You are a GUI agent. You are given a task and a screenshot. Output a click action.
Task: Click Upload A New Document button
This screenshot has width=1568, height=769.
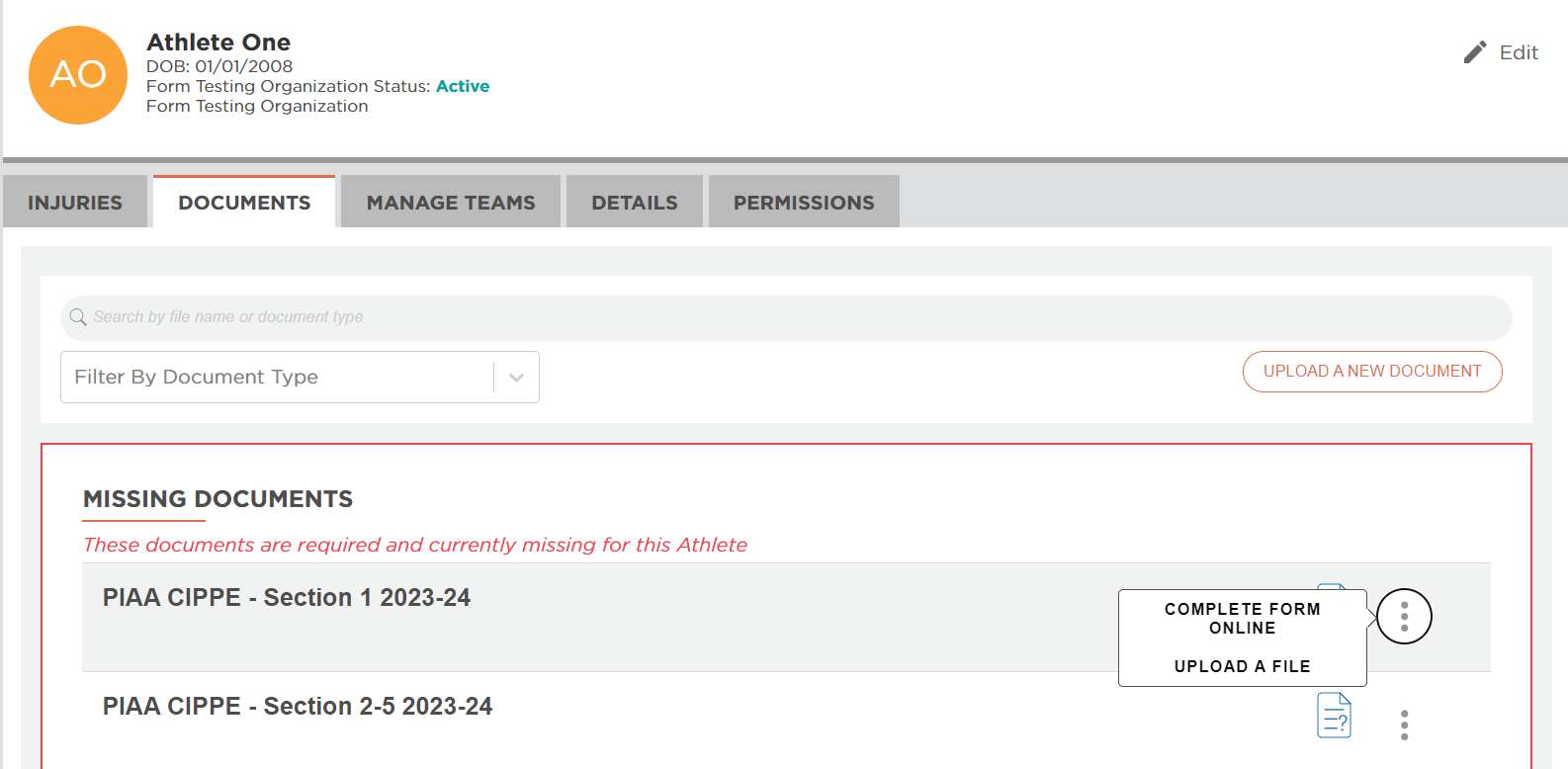click(1372, 372)
